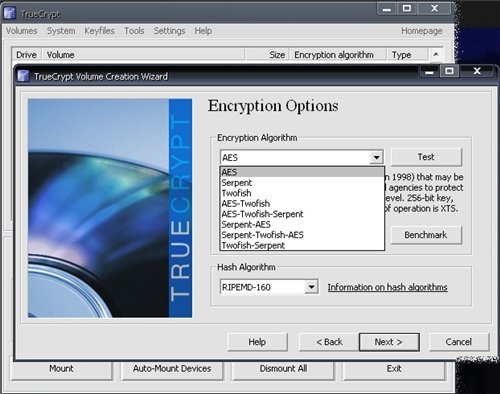Image resolution: width=500 pixels, height=394 pixels.
Task: Select Serpent from the algorithm list
Action: point(302,183)
